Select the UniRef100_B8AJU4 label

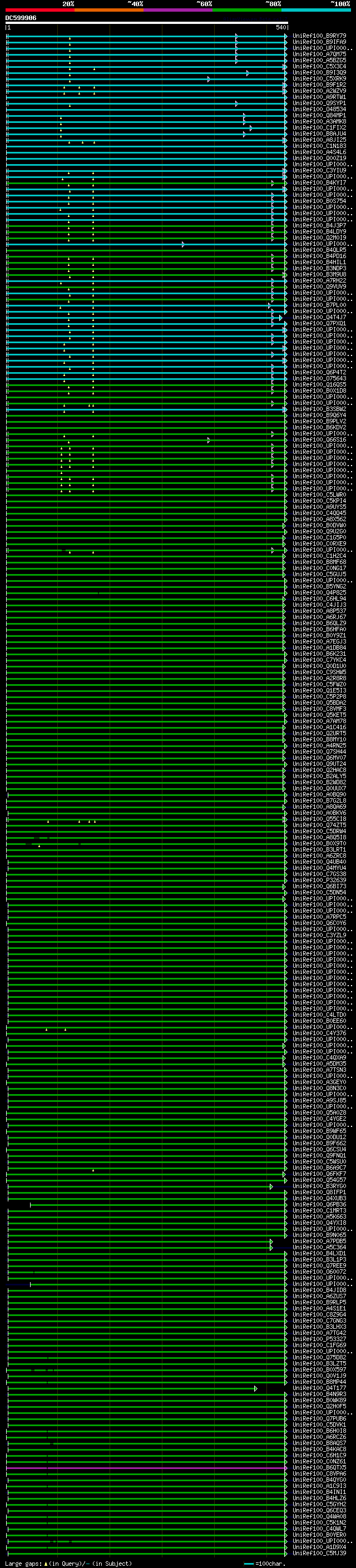click(x=319, y=134)
